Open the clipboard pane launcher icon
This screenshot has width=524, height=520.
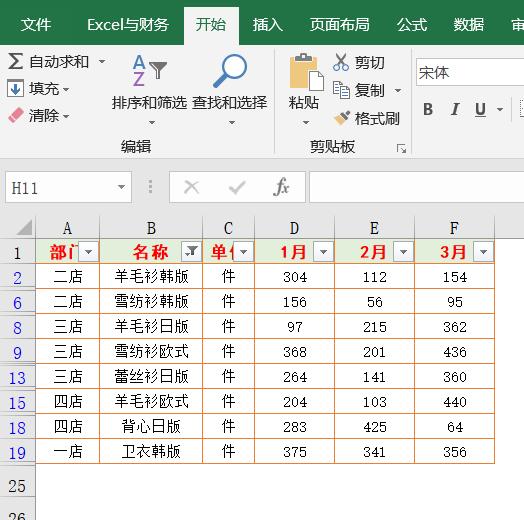tap(401, 148)
